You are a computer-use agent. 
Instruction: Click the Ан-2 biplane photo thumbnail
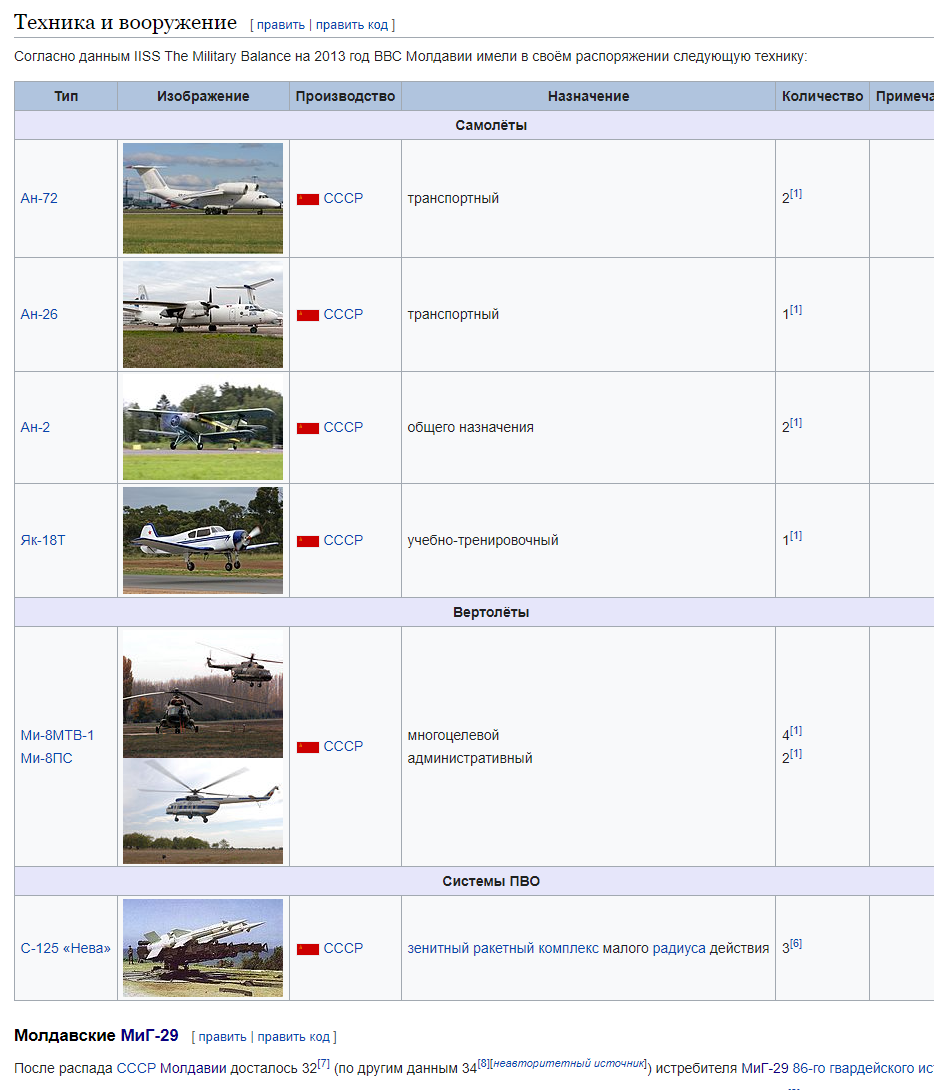click(x=203, y=428)
